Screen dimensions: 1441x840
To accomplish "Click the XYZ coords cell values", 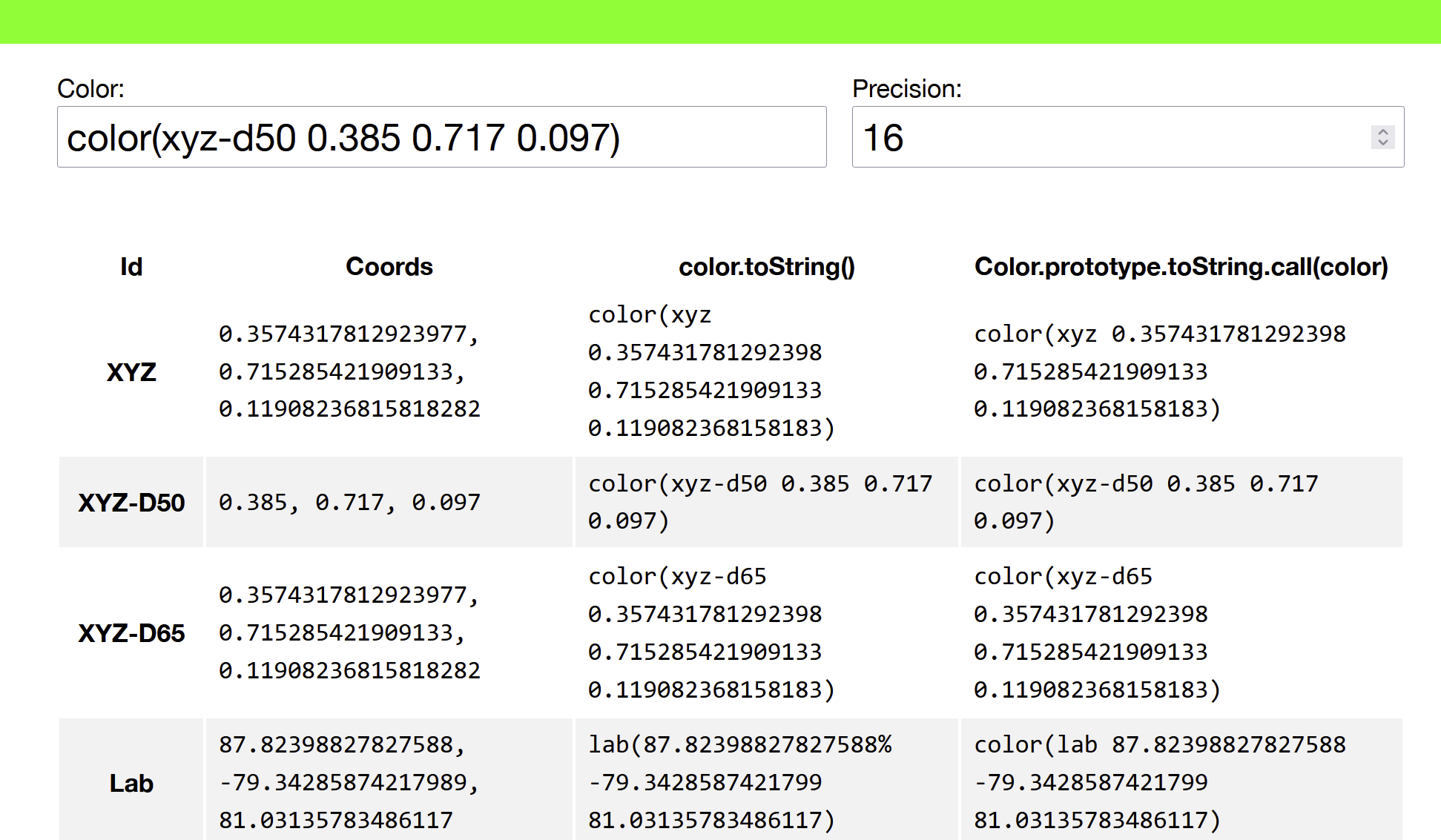I will coord(349,373).
